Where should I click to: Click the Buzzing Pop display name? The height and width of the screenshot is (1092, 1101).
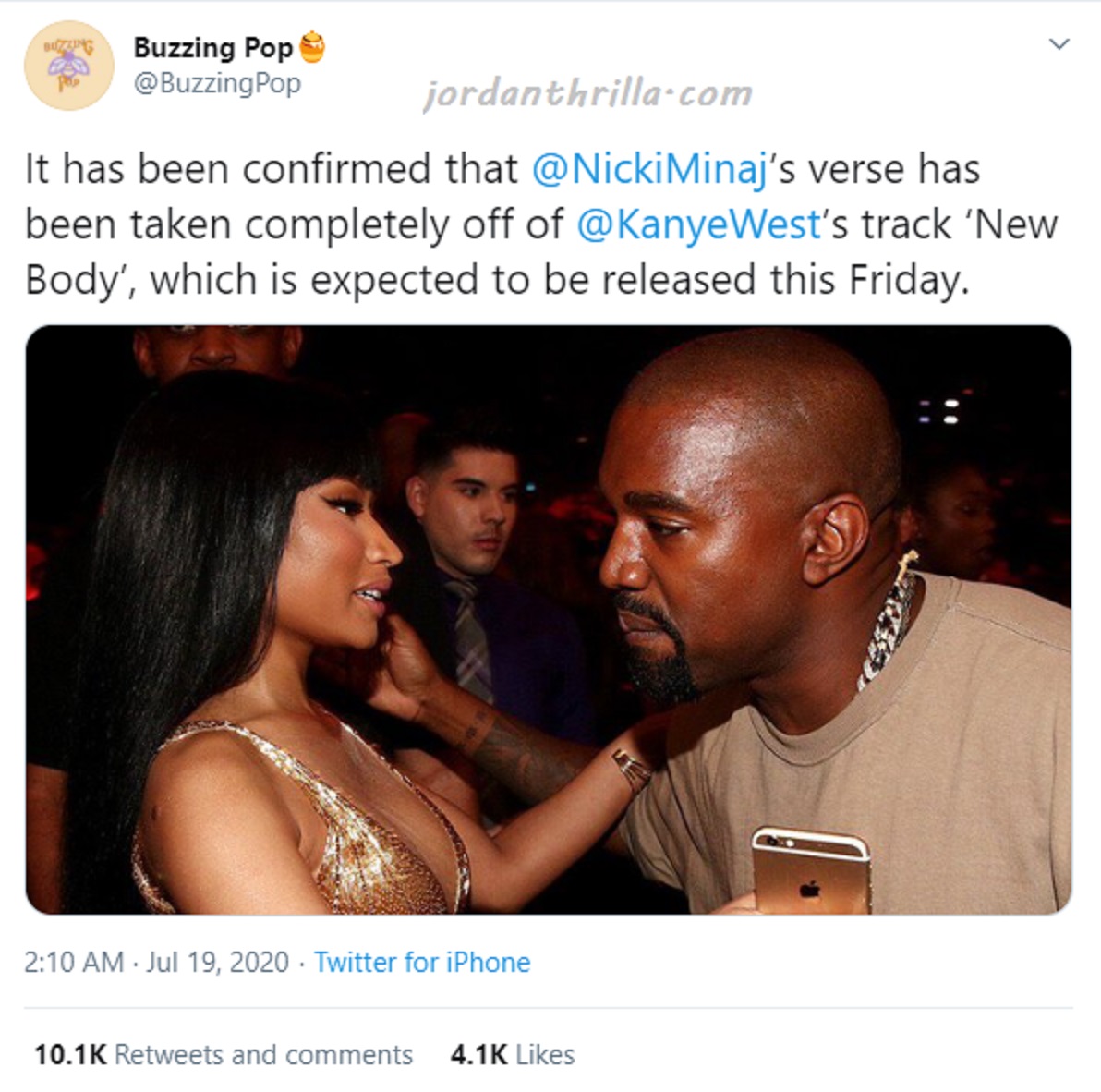point(212,48)
